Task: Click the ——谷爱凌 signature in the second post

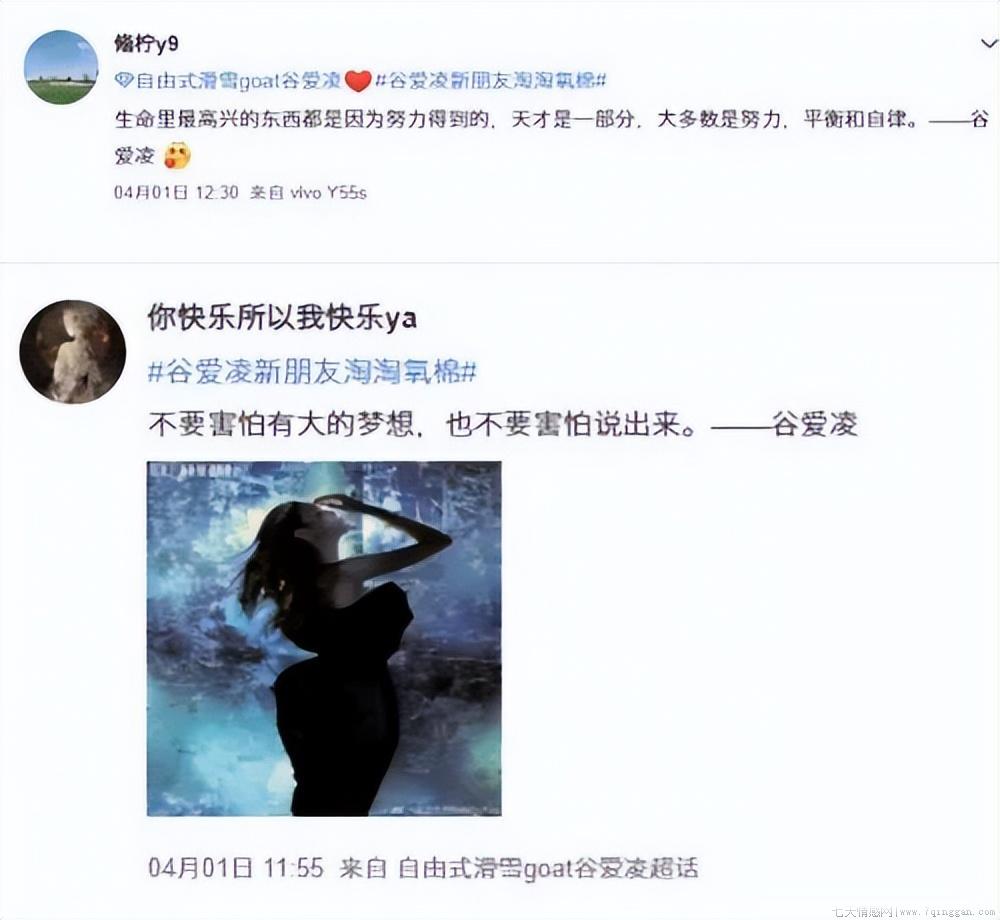Action: click(x=784, y=425)
